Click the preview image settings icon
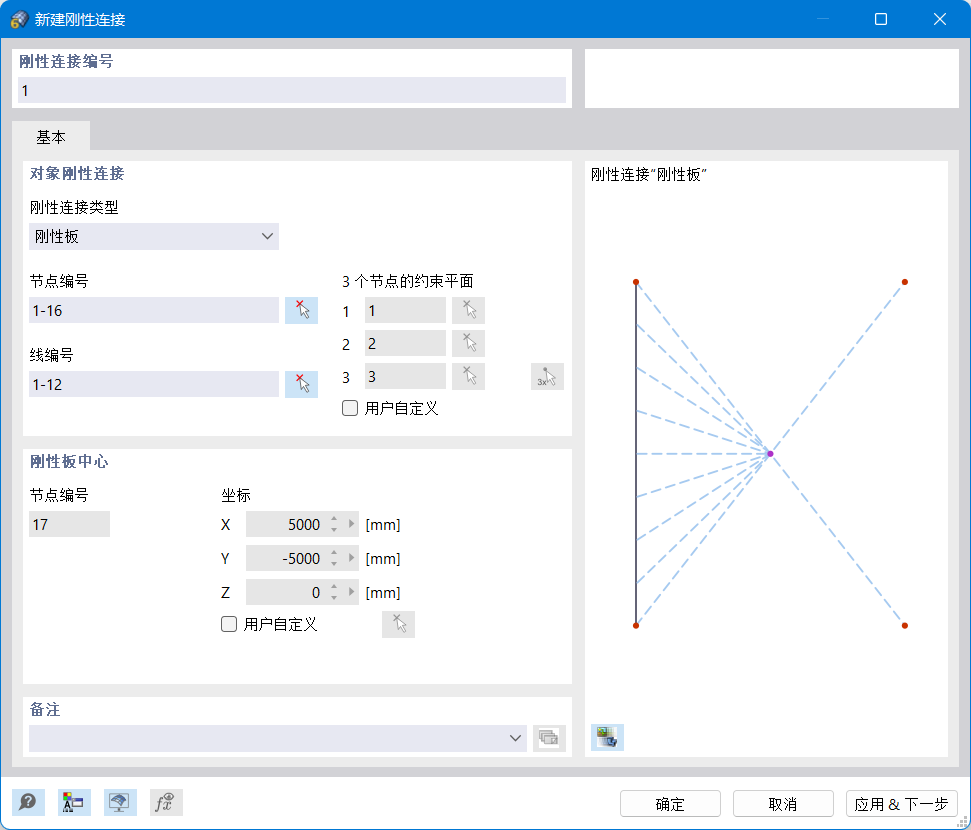 [x=607, y=737]
